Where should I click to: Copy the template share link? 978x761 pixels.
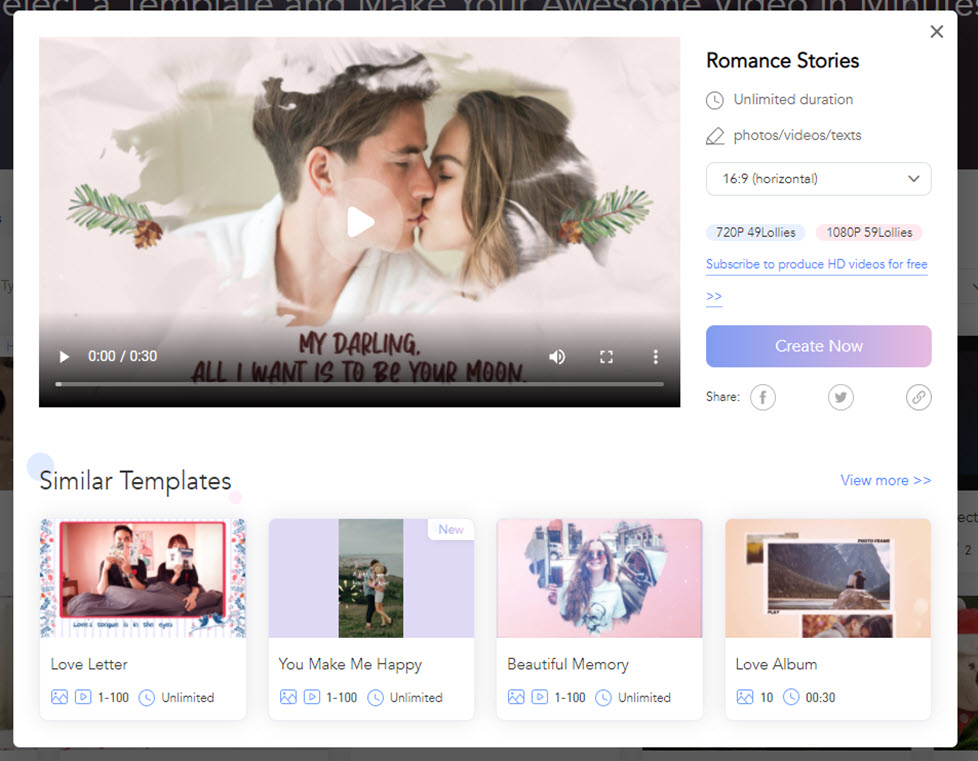(918, 397)
